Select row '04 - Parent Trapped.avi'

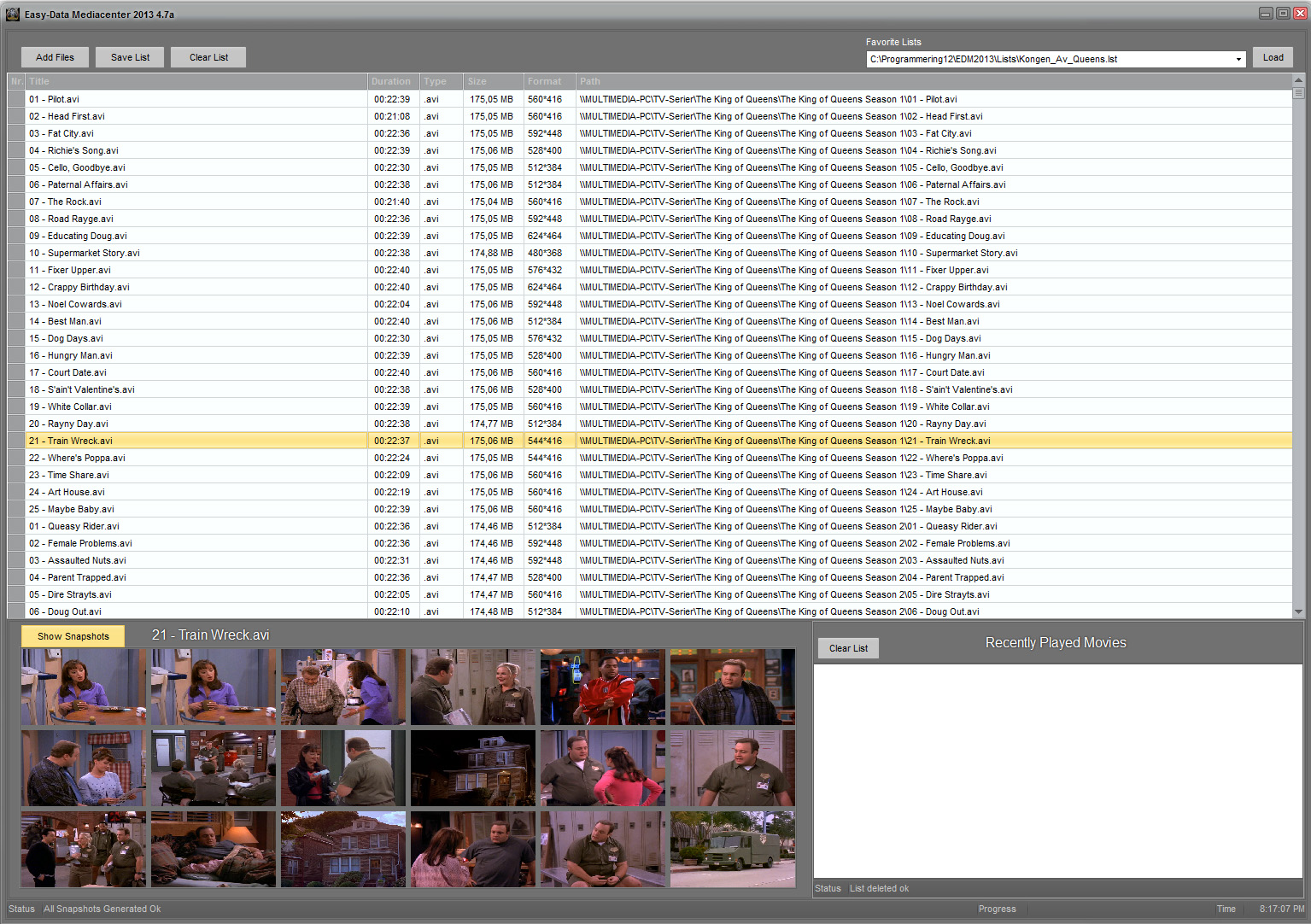[650, 577]
